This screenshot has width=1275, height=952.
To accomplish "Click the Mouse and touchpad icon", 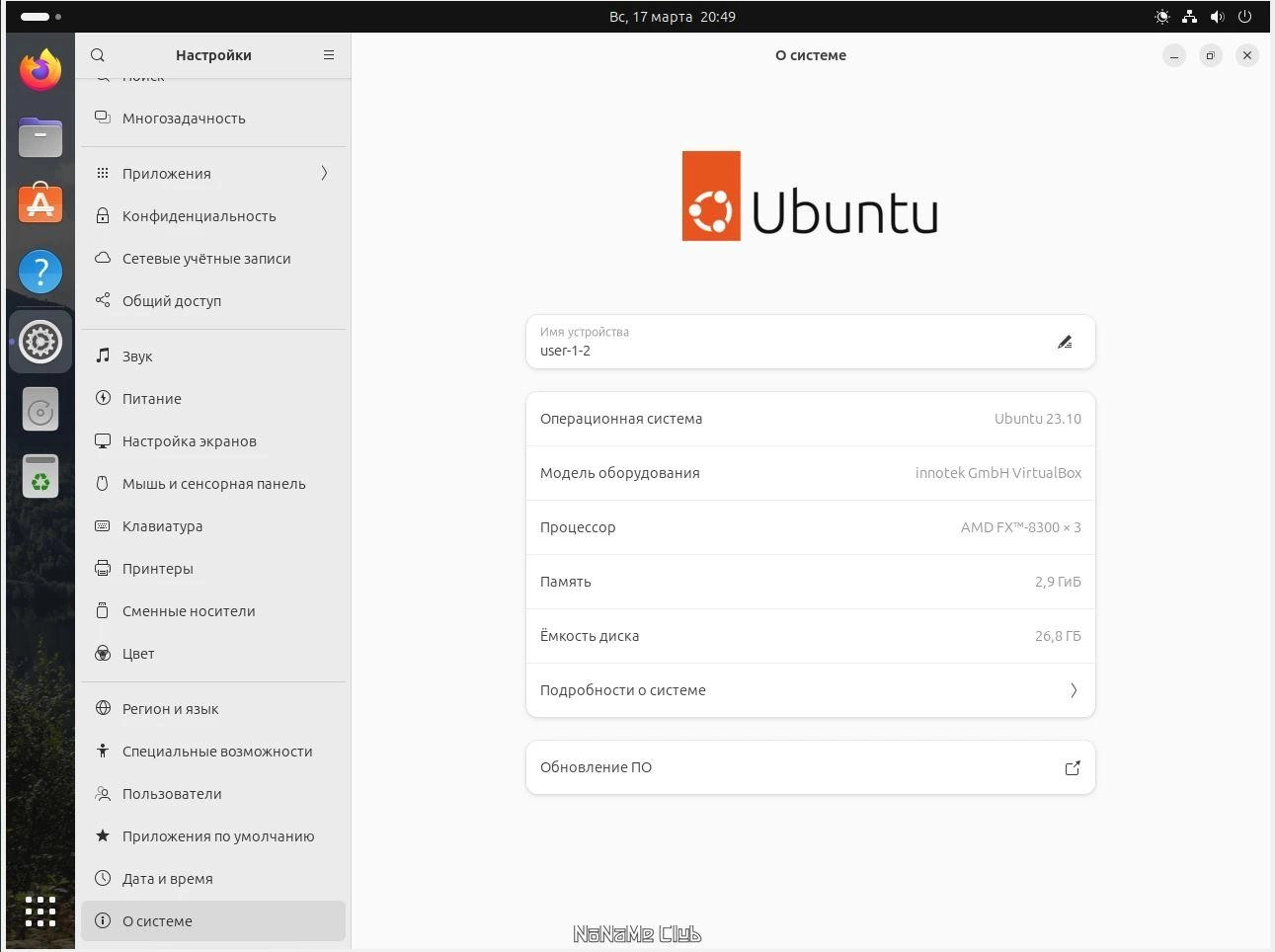I will click(x=103, y=483).
